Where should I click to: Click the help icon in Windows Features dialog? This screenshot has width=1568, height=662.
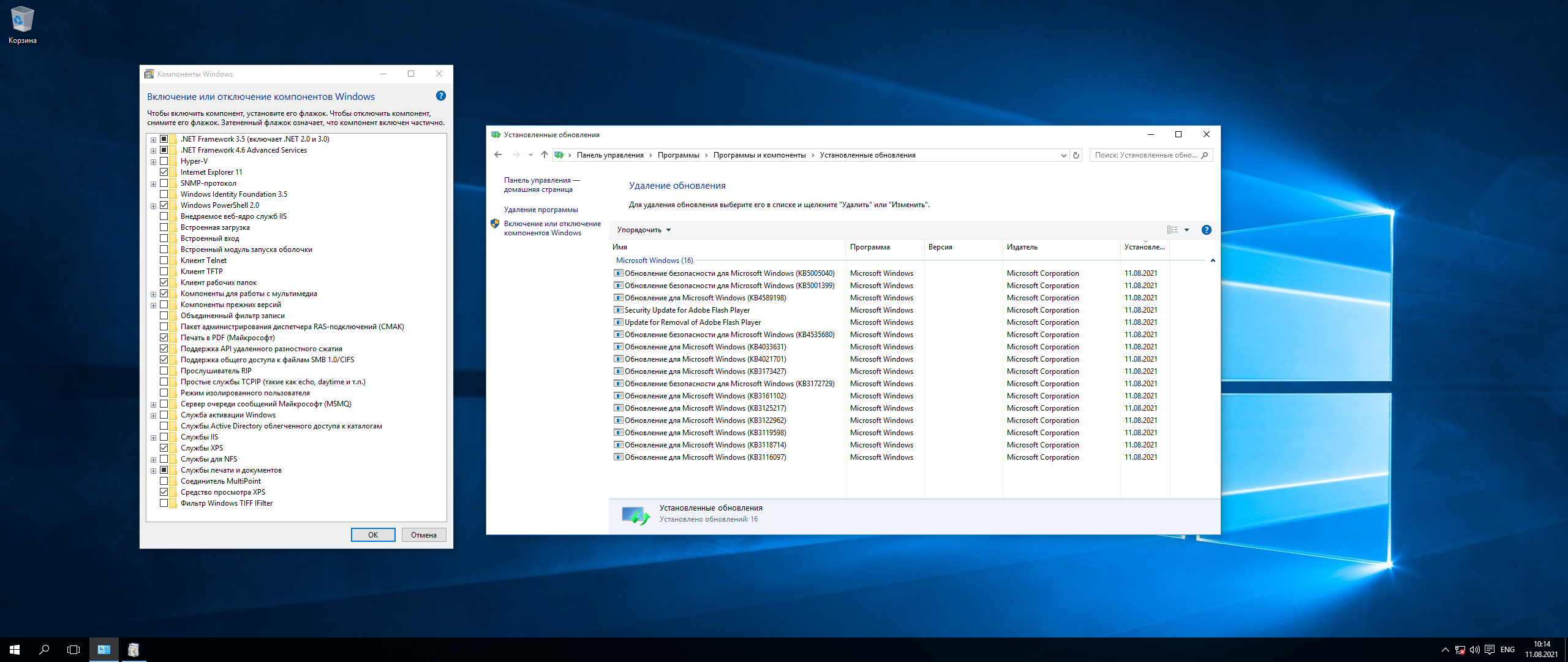point(441,96)
